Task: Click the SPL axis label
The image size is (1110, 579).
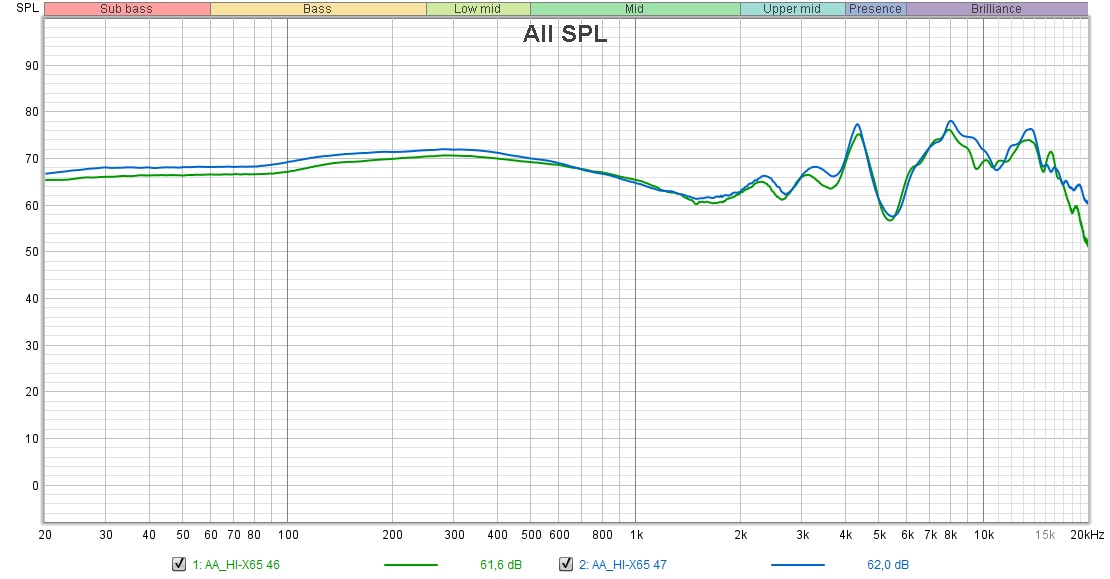Action: (x=28, y=8)
